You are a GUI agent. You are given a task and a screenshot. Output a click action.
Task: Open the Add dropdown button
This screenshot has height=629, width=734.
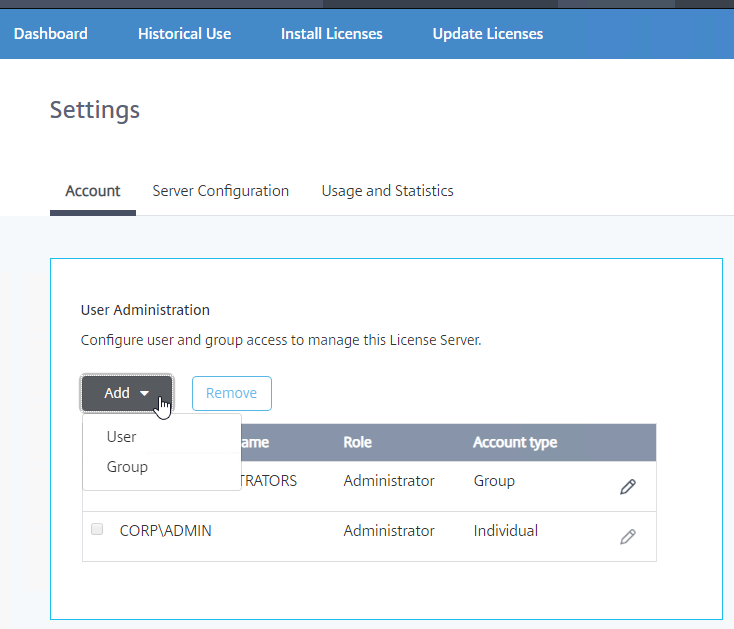pyautogui.click(x=127, y=393)
